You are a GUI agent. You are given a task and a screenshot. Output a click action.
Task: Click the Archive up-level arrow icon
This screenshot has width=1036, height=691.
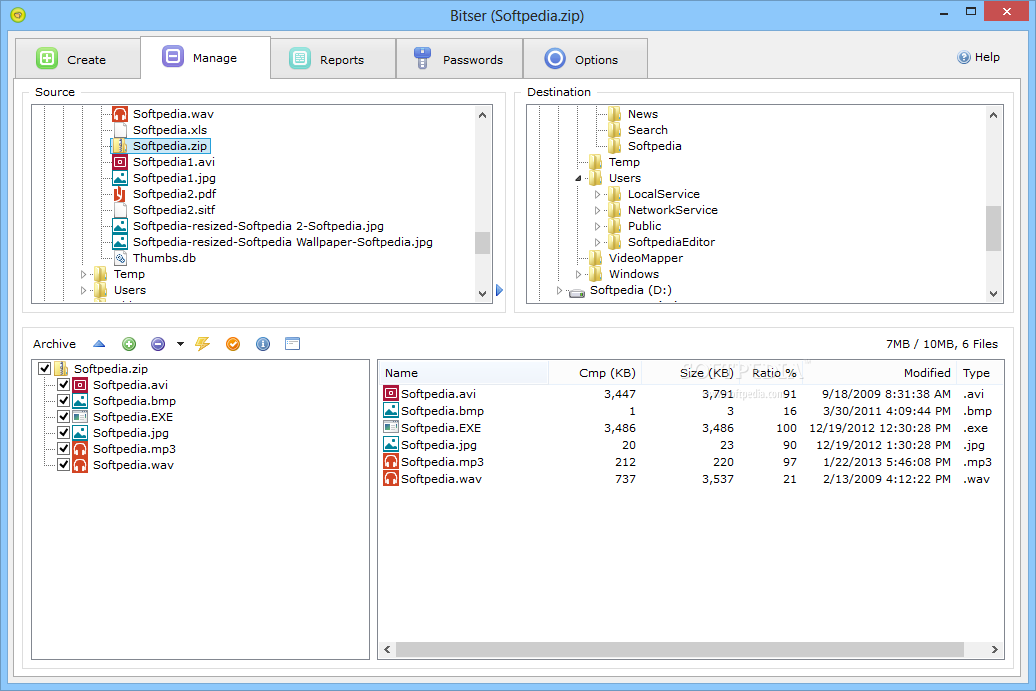(x=99, y=344)
